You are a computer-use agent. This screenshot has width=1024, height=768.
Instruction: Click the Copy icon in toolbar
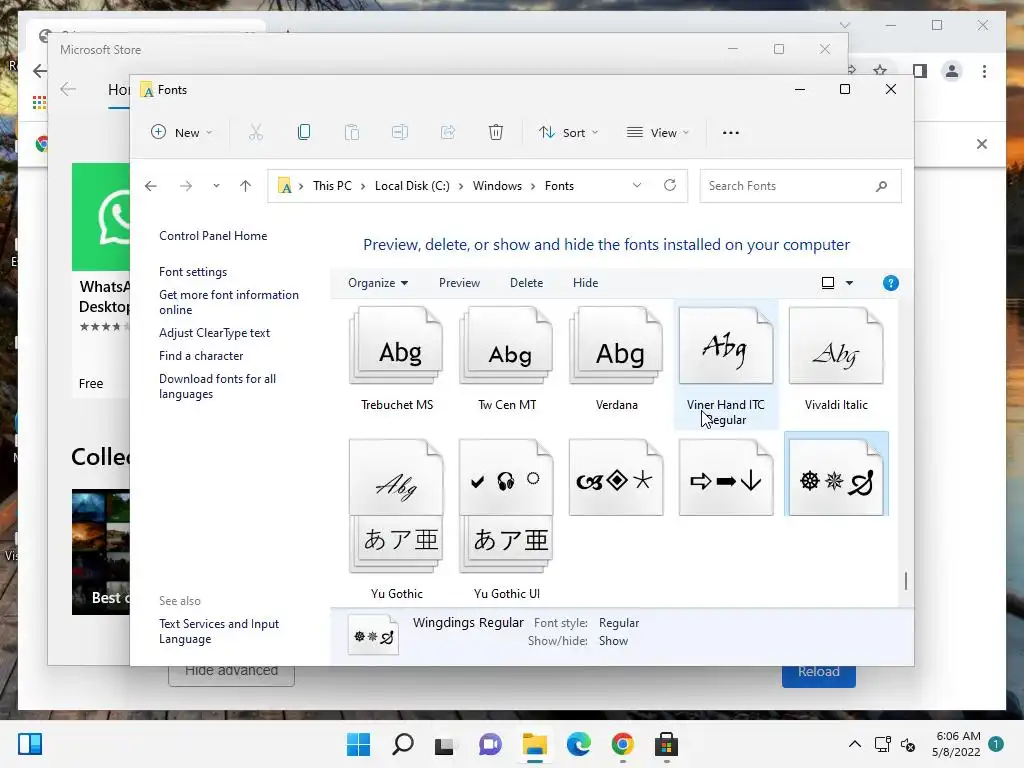[304, 133]
